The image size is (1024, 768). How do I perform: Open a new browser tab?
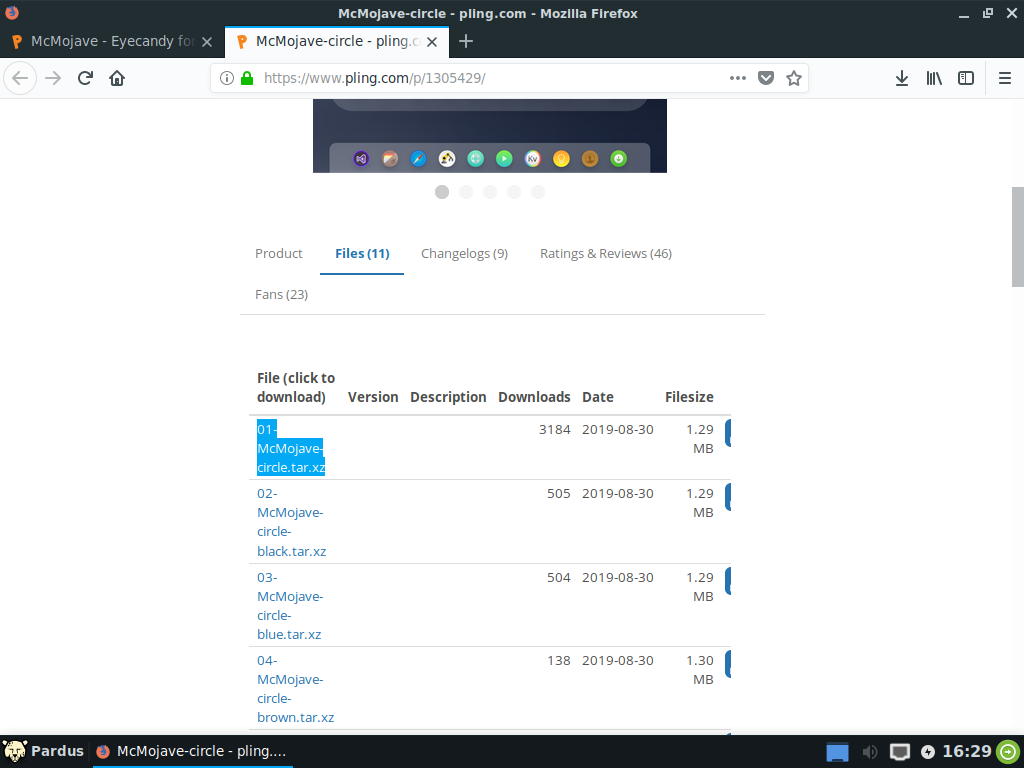coord(466,42)
